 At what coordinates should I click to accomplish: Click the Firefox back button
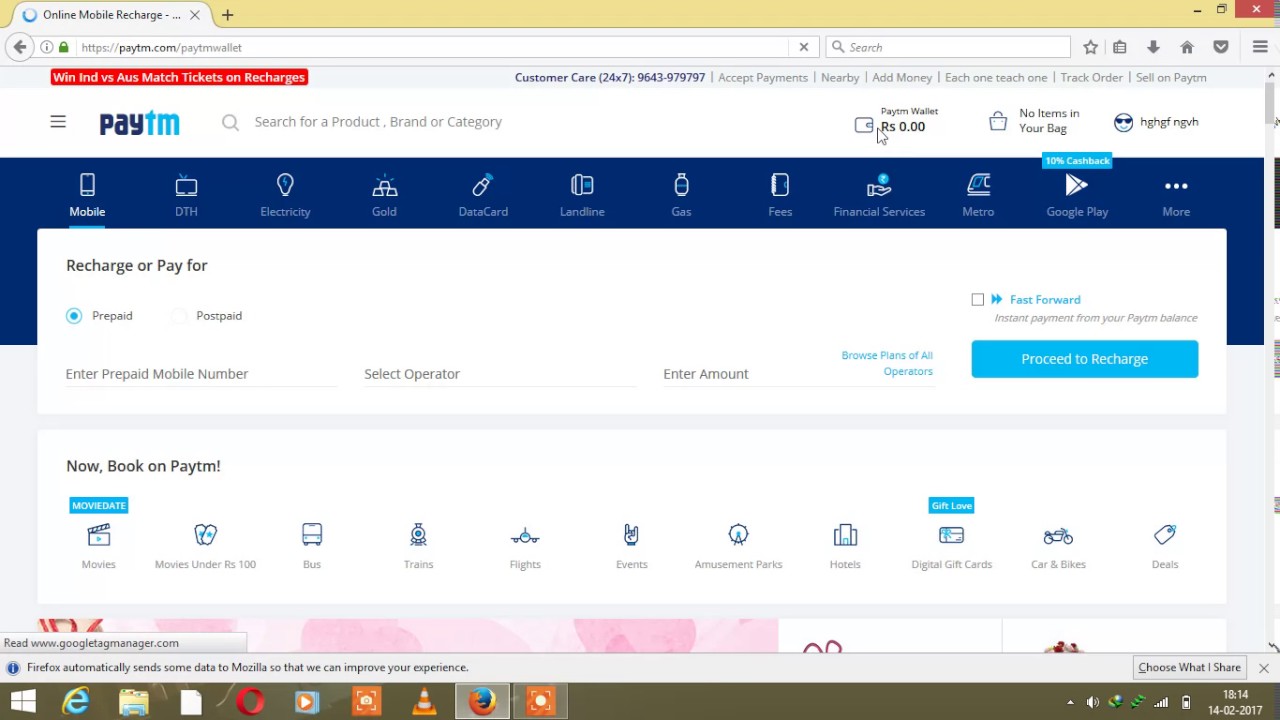20,47
